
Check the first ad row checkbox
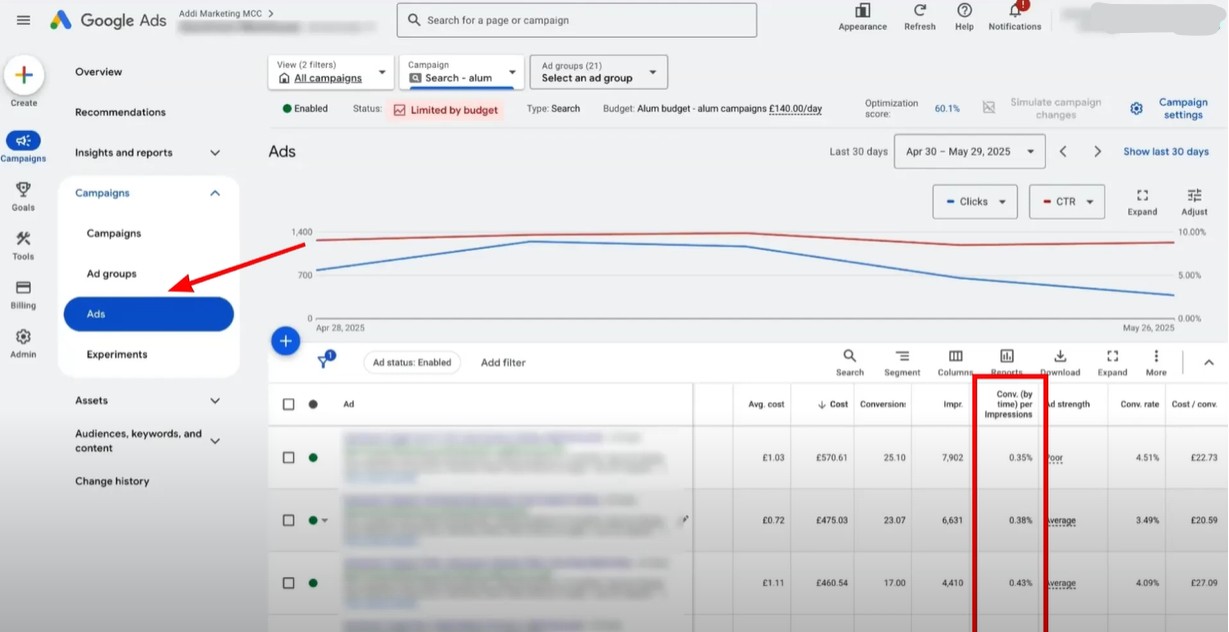289,457
